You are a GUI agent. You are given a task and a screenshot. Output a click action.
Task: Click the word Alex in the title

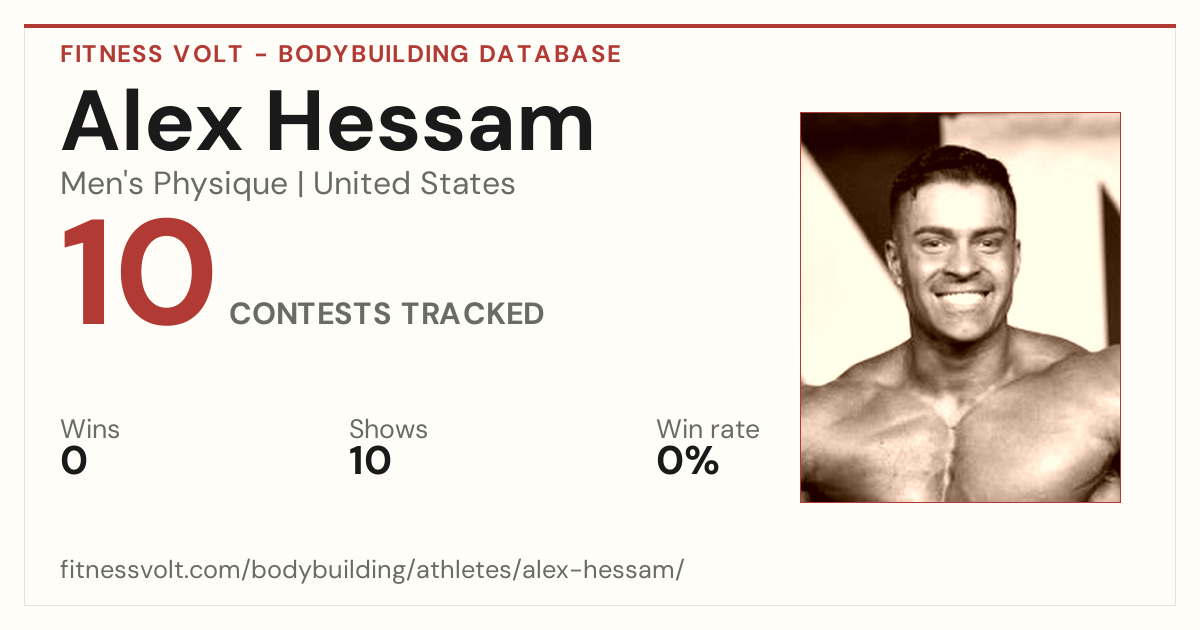click(151, 121)
